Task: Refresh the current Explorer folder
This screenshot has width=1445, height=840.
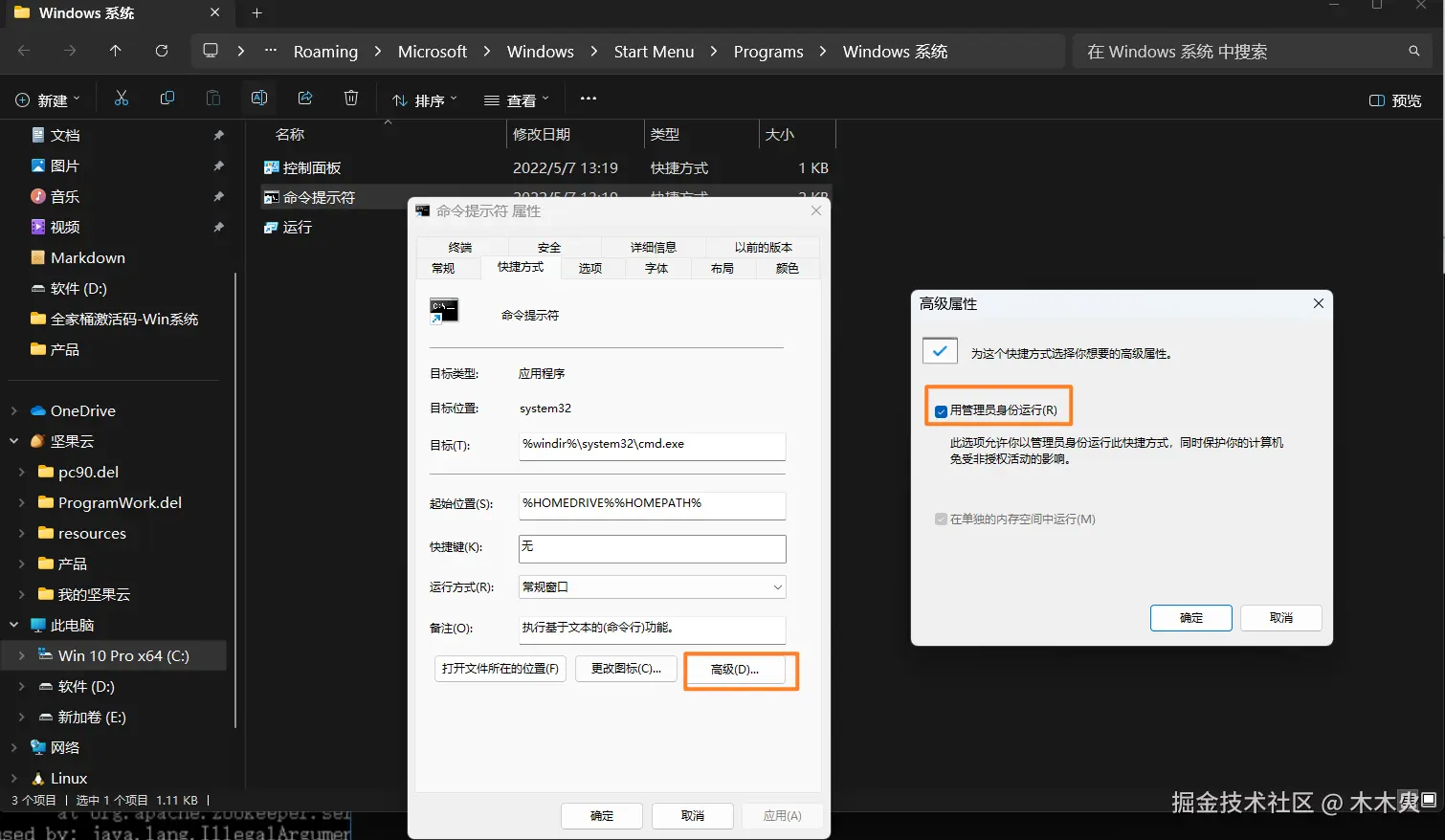Action: [x=162, y=51]
